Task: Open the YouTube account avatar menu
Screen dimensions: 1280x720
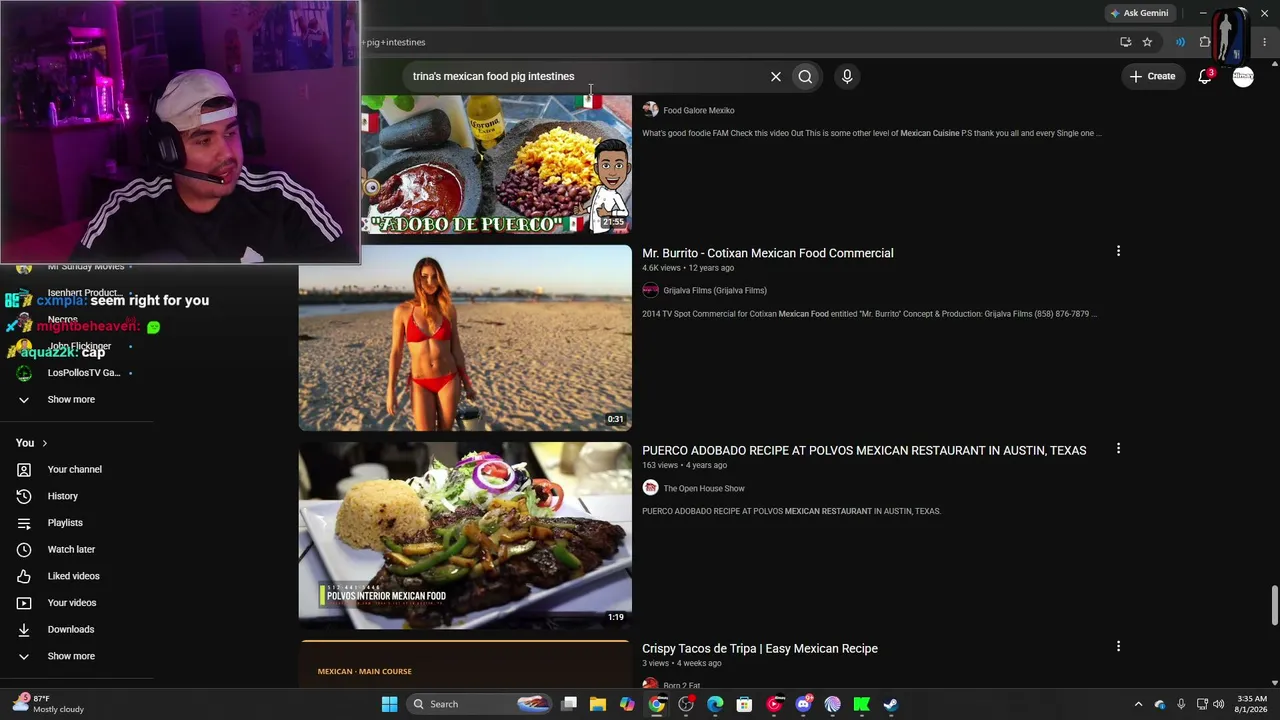Action: [x=1243, y=76]
